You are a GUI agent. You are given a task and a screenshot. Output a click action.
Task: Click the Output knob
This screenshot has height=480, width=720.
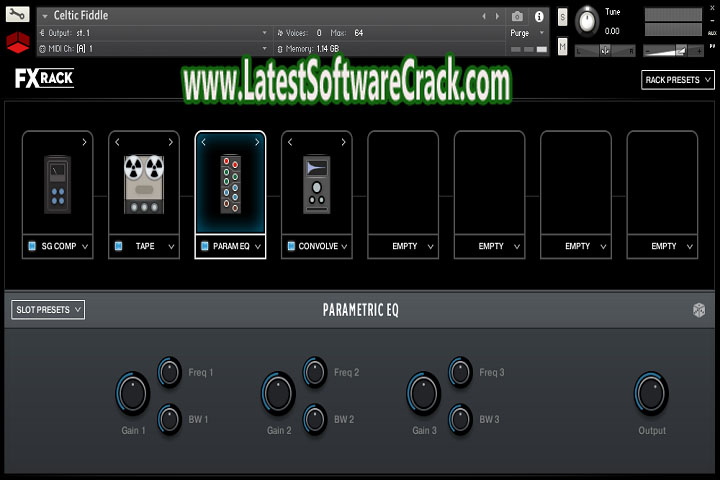[x=651, y=393]
